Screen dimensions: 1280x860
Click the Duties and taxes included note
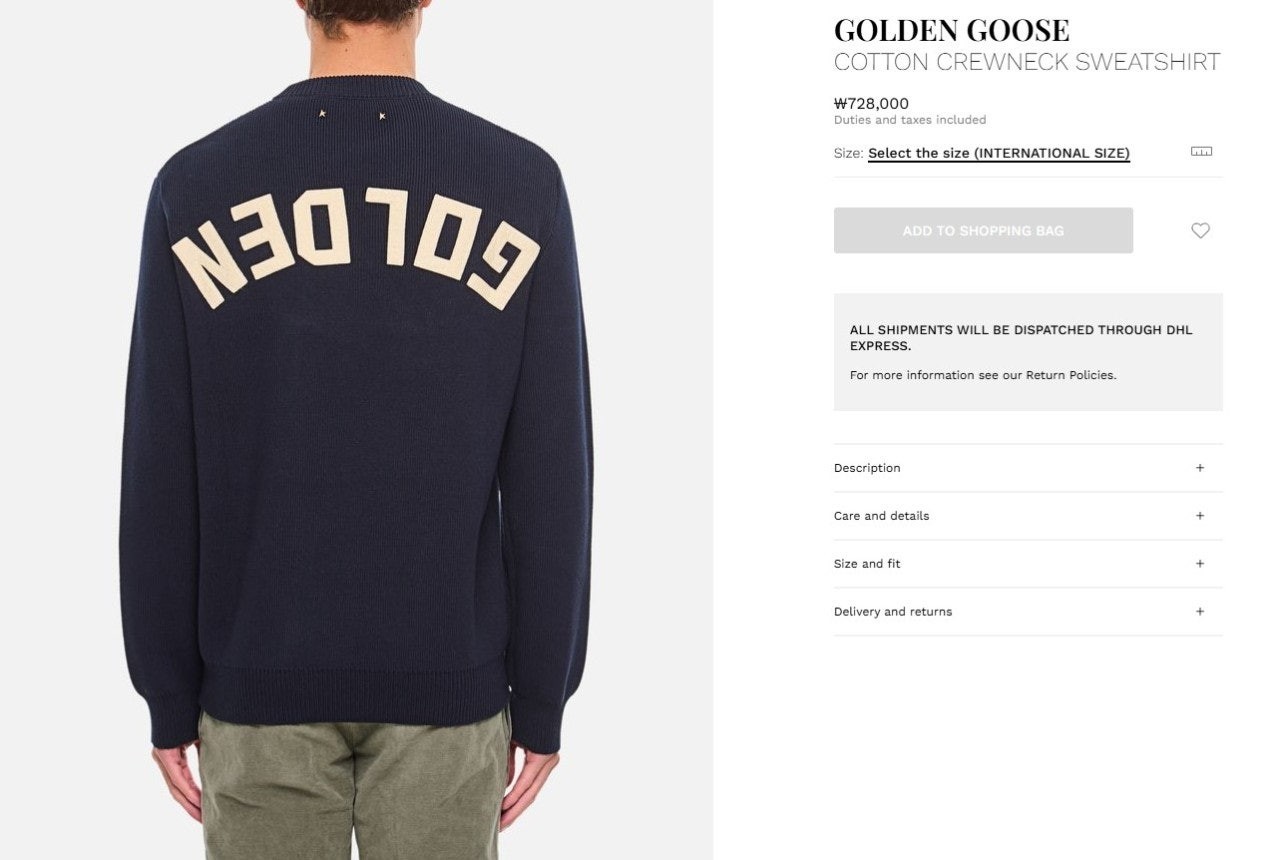click(x=910, y=120)
